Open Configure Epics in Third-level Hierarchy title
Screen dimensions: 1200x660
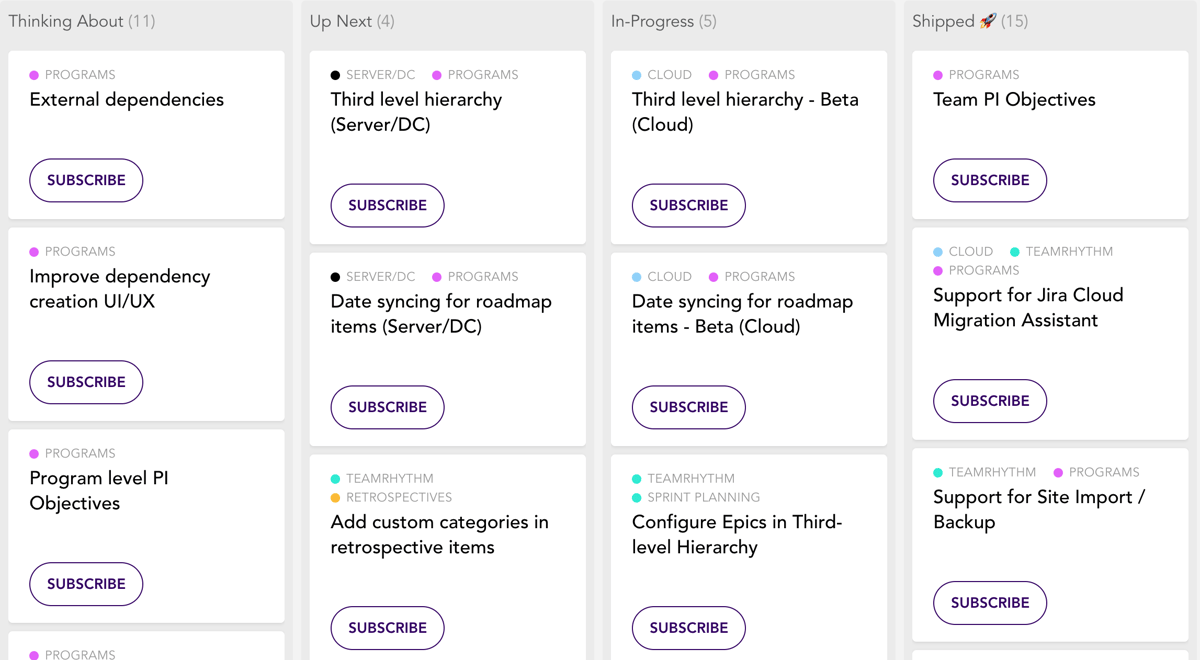737,535
